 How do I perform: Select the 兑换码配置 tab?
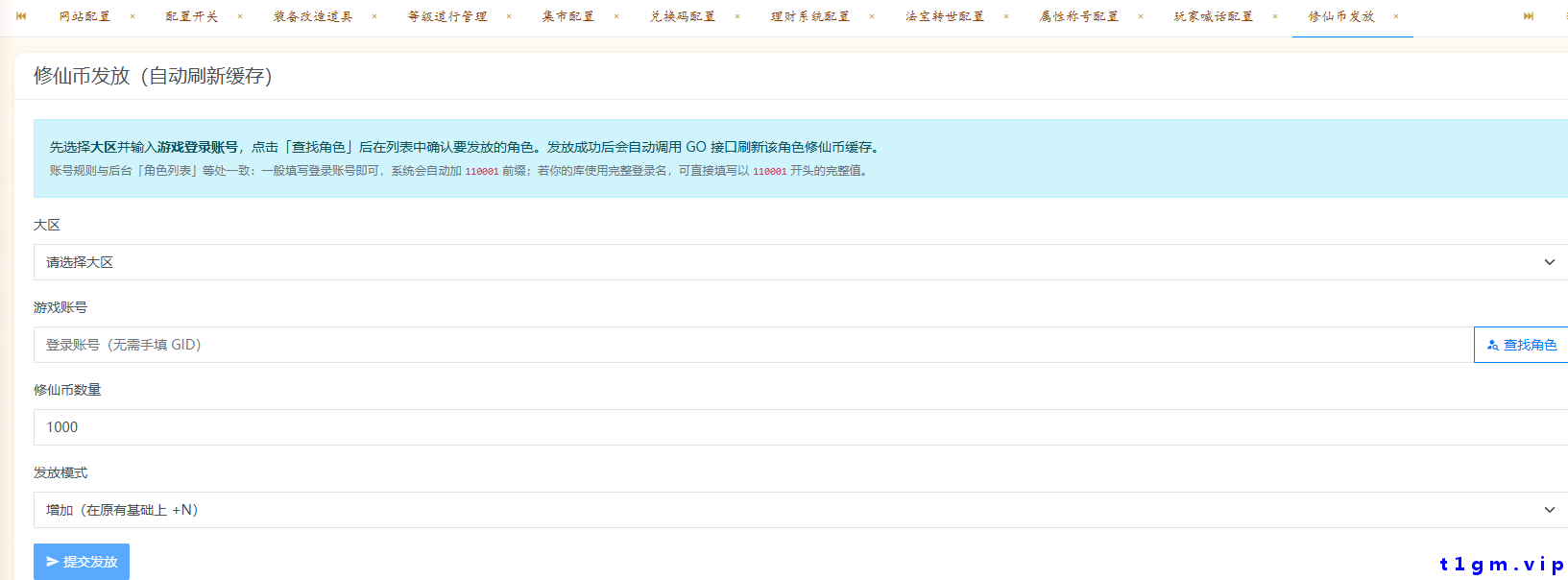(683, 16)
